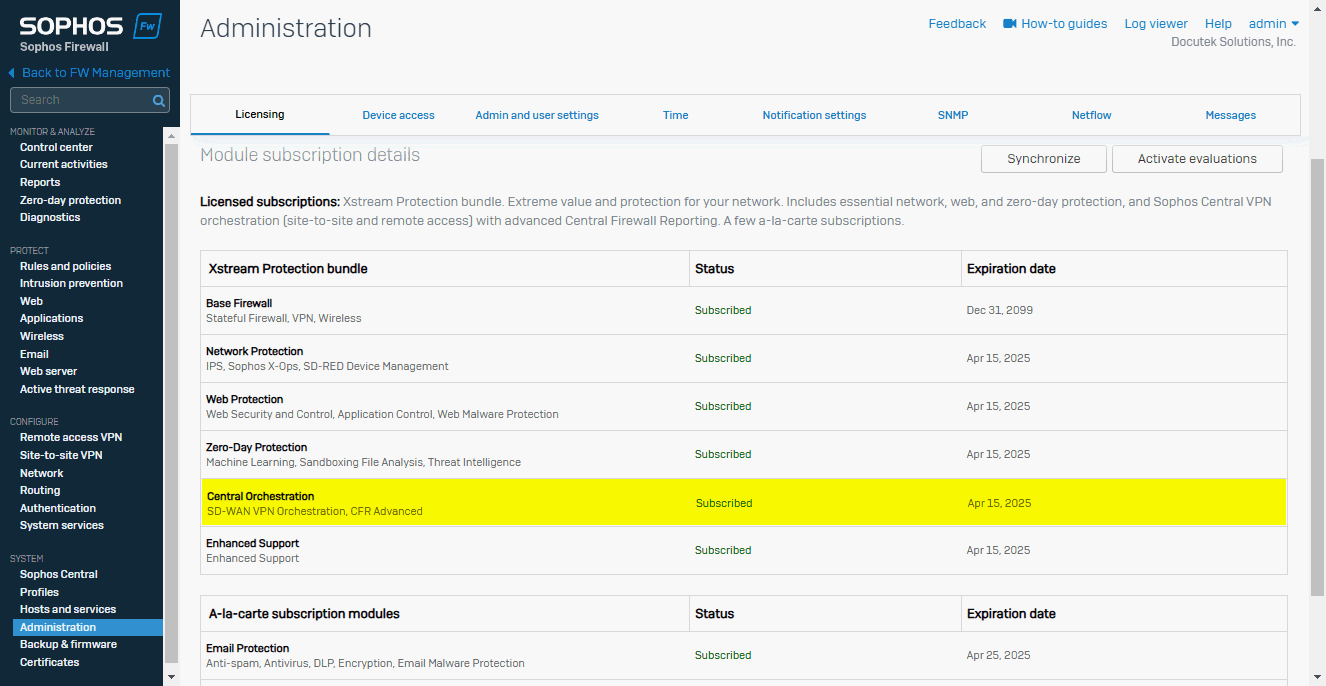Select the Web item under Protect
The width and height of the screenshot is (1326, 686).
pos(31,301)
